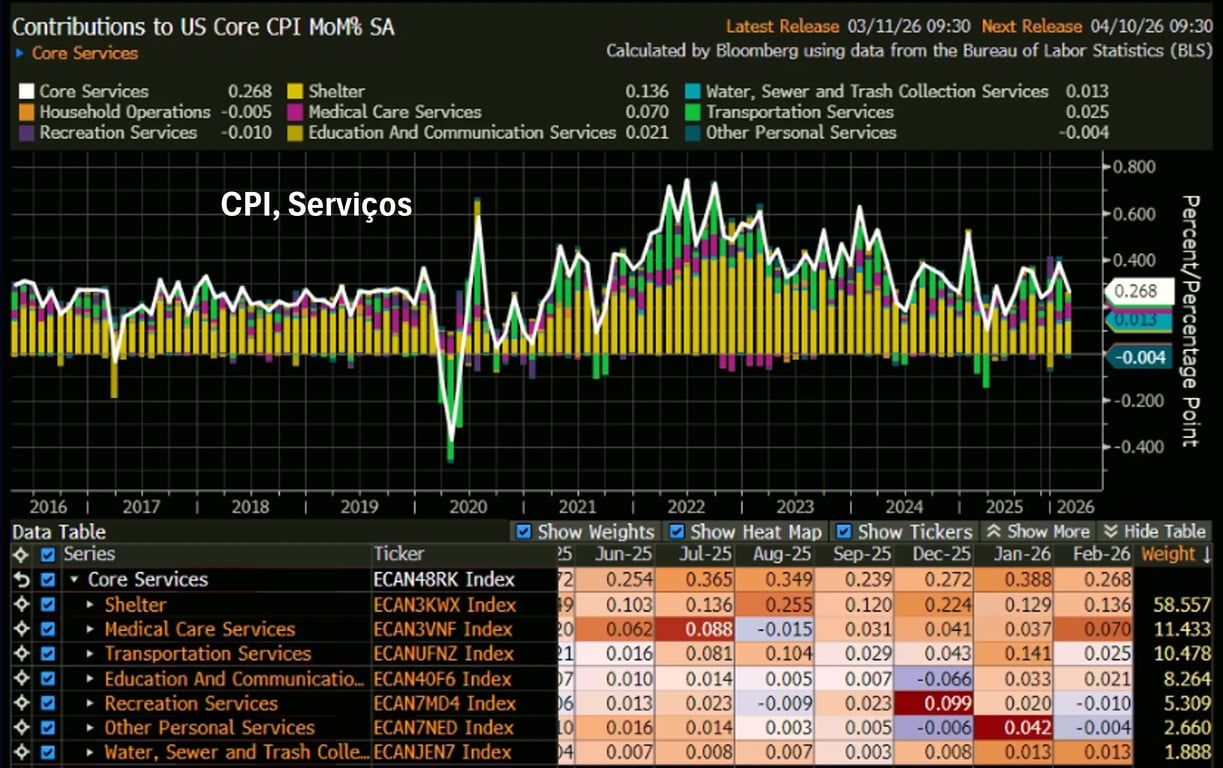This screenshot has width=1223, height=768.
Task: Click the crosshair icon beside Other Personal Services
Action: pyautogui.click(x=20, y=728)
